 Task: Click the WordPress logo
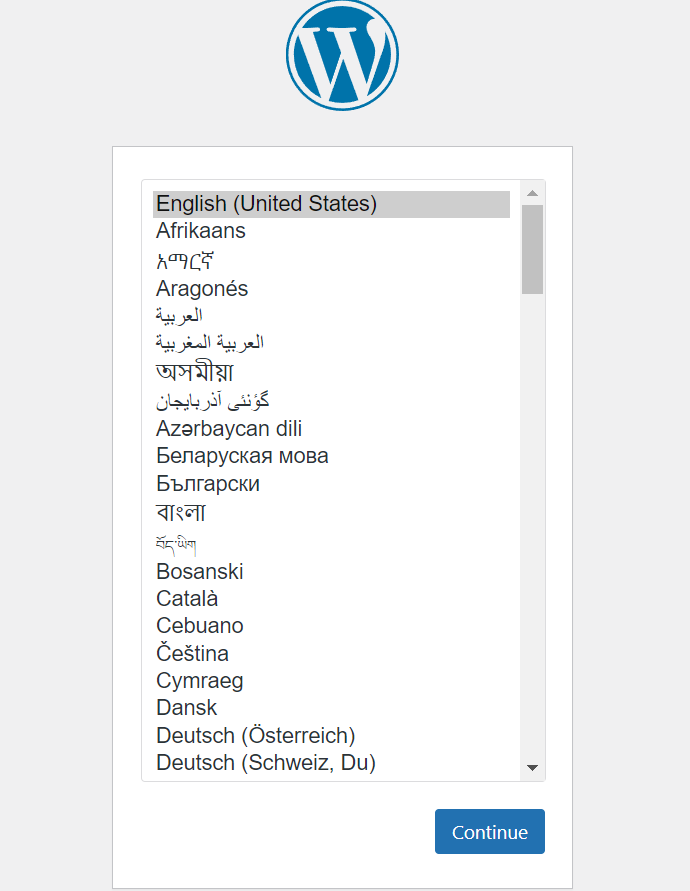pyautogui.click(x=342, y=55)
